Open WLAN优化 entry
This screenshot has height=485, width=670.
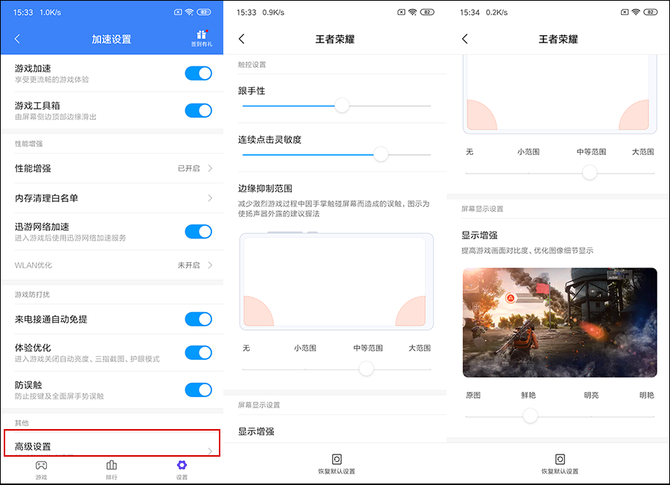(112, 265)
